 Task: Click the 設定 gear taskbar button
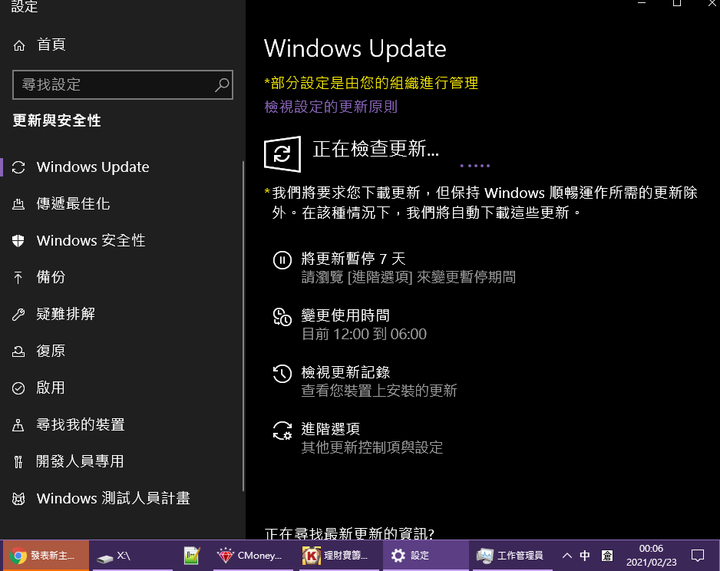[426, 556]
